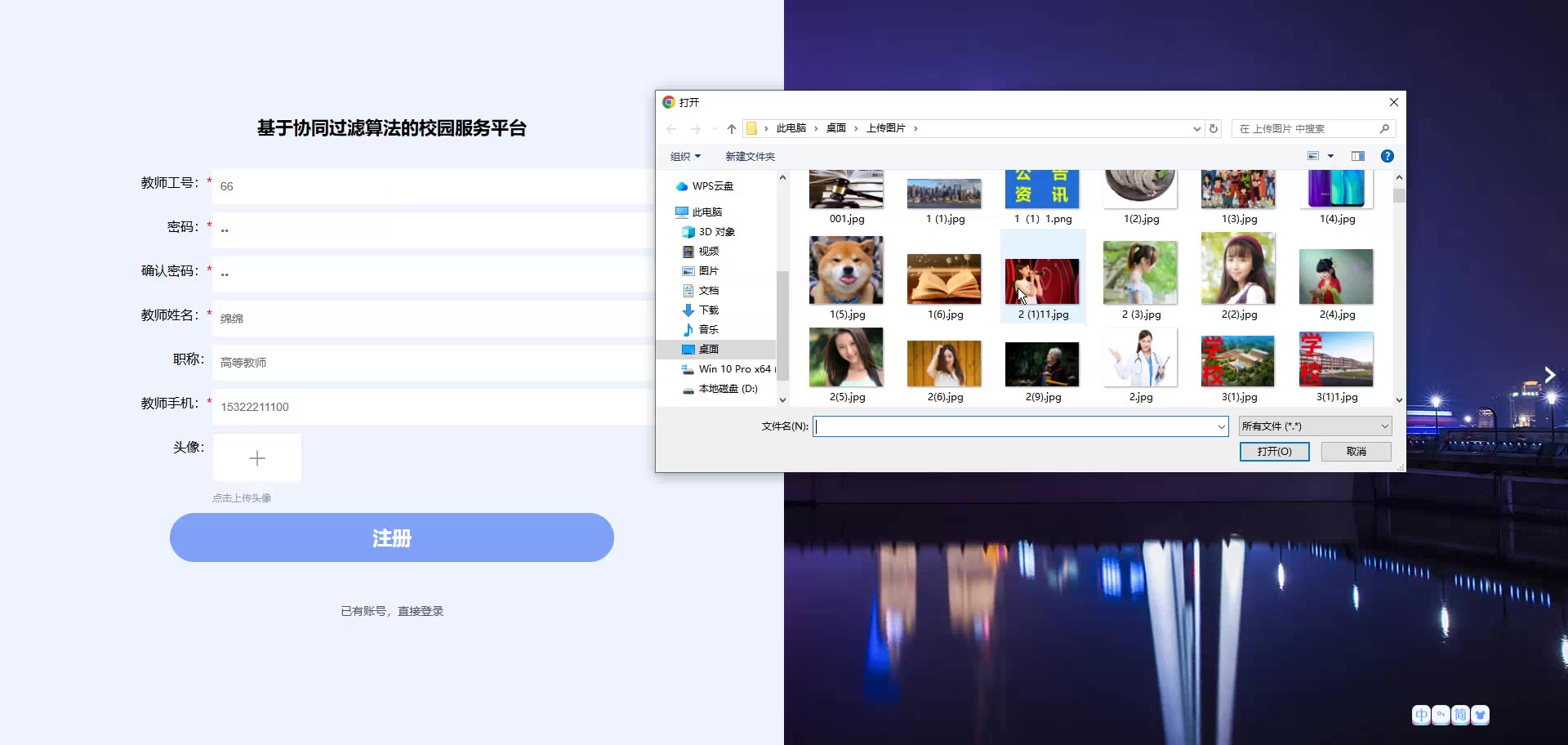The width and height of the screenshot is (1568, 745).
Task: Expand the filename history dropdown arrow
Action: [1221, 426]
